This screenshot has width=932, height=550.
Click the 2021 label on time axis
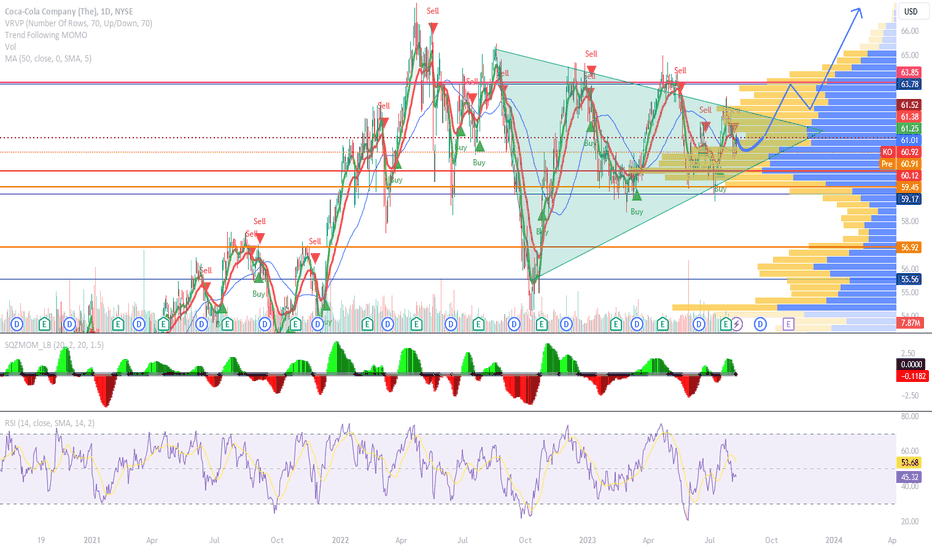[x=92, y=540]
